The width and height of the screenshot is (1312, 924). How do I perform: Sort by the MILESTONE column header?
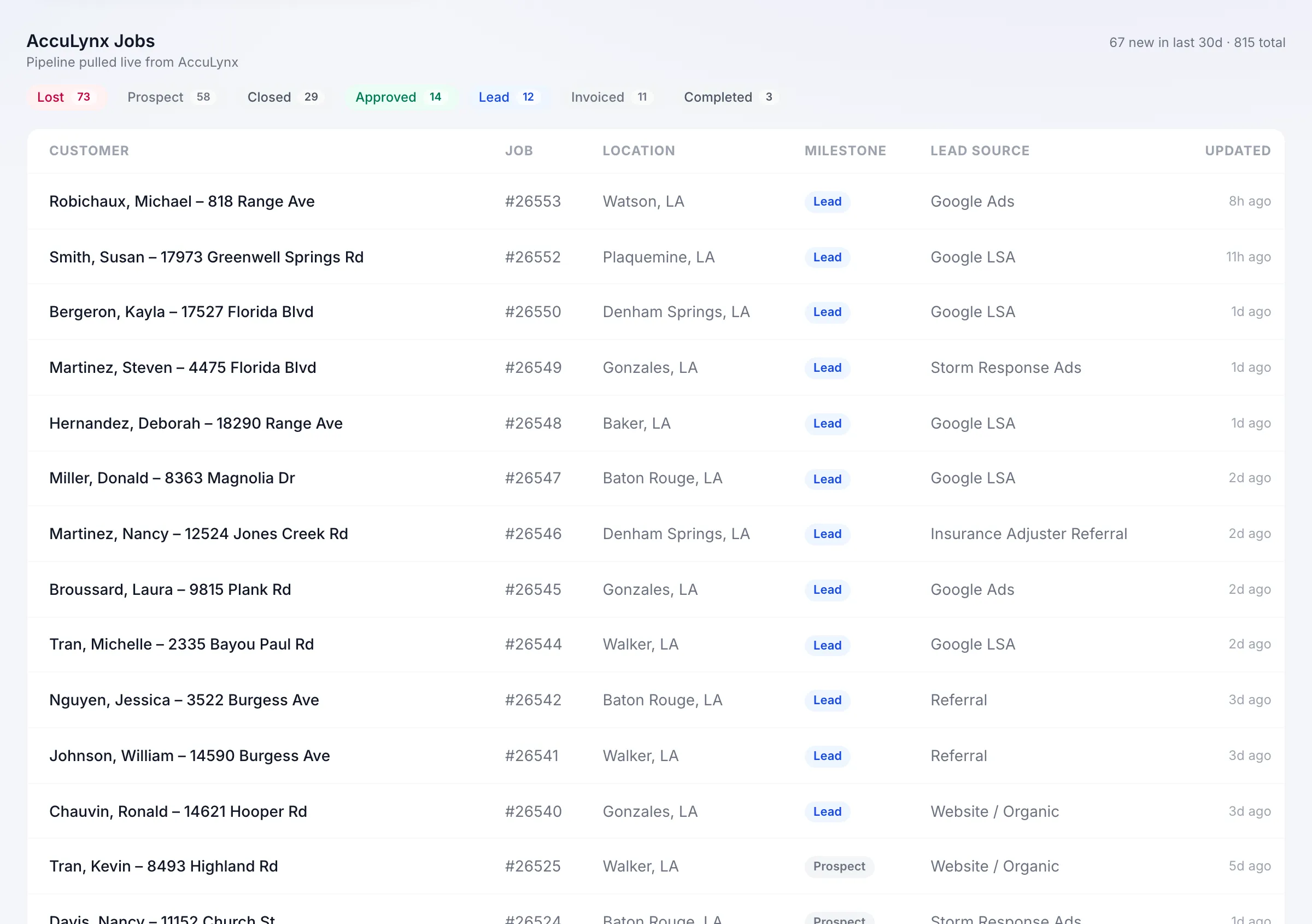click(x=845, y=151)
